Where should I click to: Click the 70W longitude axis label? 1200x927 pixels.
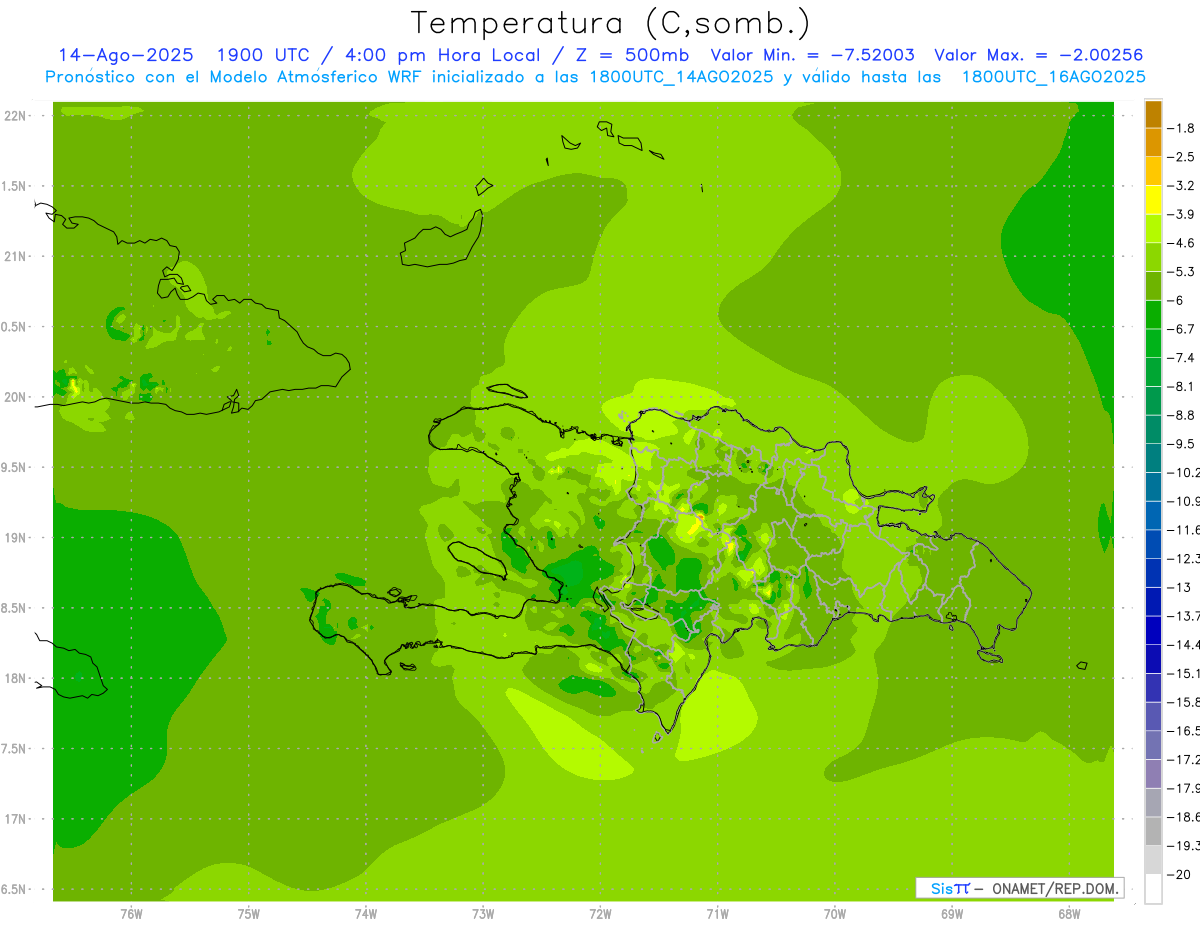click(835, 914)
